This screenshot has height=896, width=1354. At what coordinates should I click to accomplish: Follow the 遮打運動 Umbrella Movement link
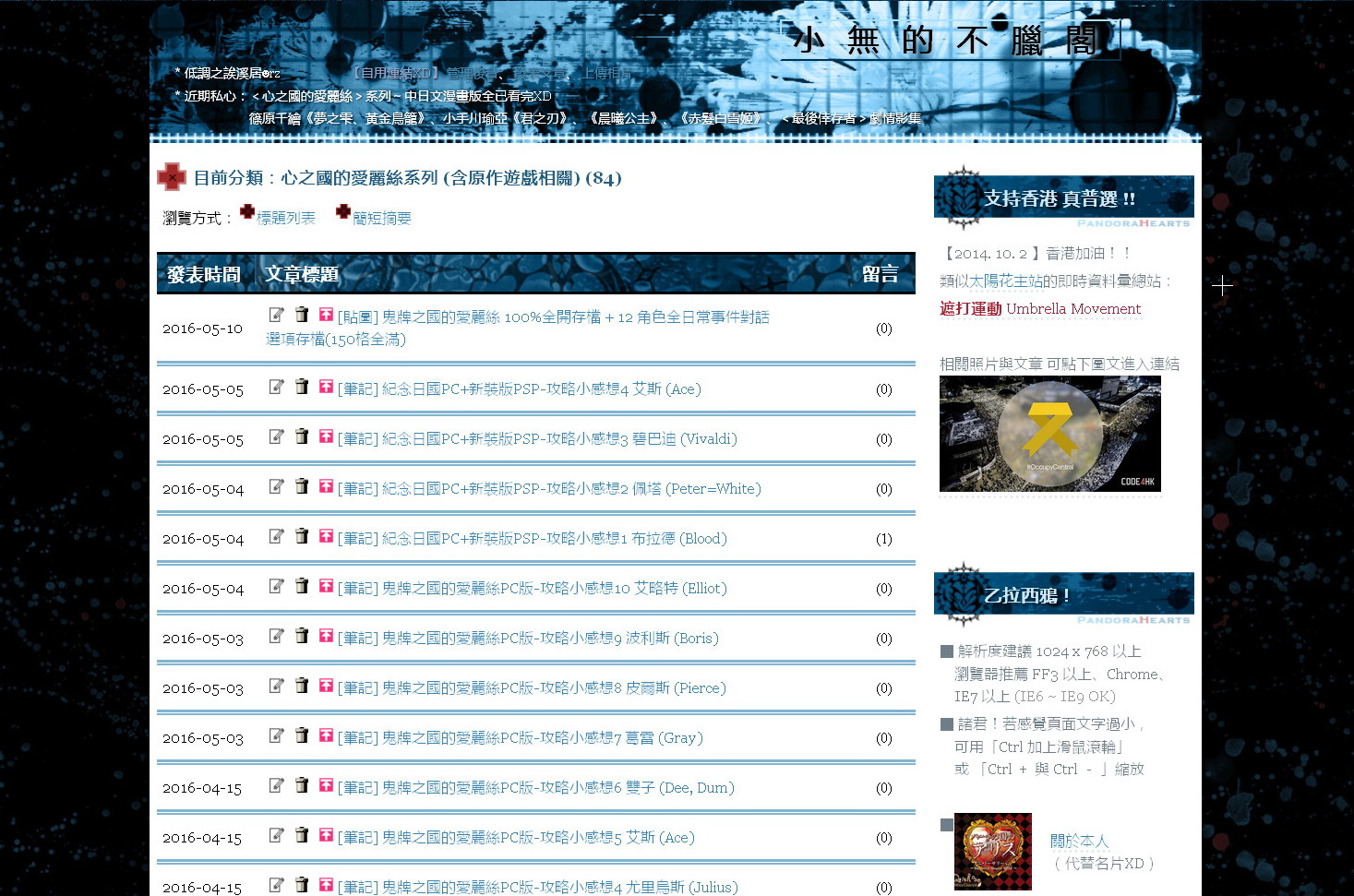(x=1040, y=309)
